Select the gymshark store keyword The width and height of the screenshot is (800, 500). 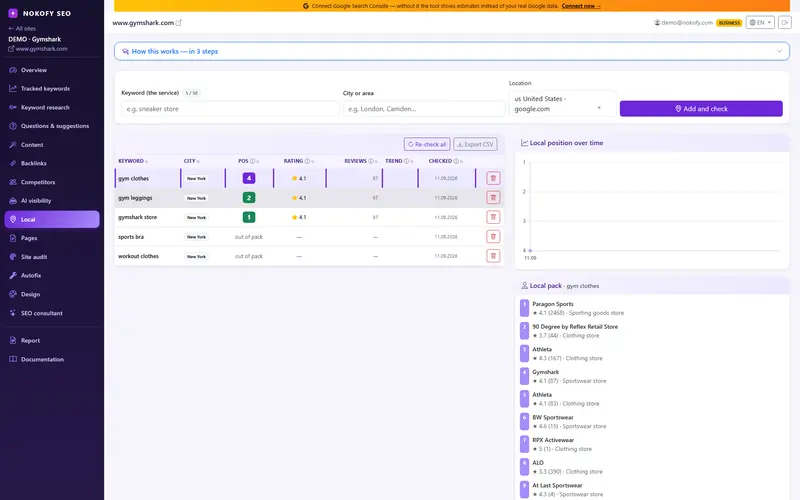point(137,217)
